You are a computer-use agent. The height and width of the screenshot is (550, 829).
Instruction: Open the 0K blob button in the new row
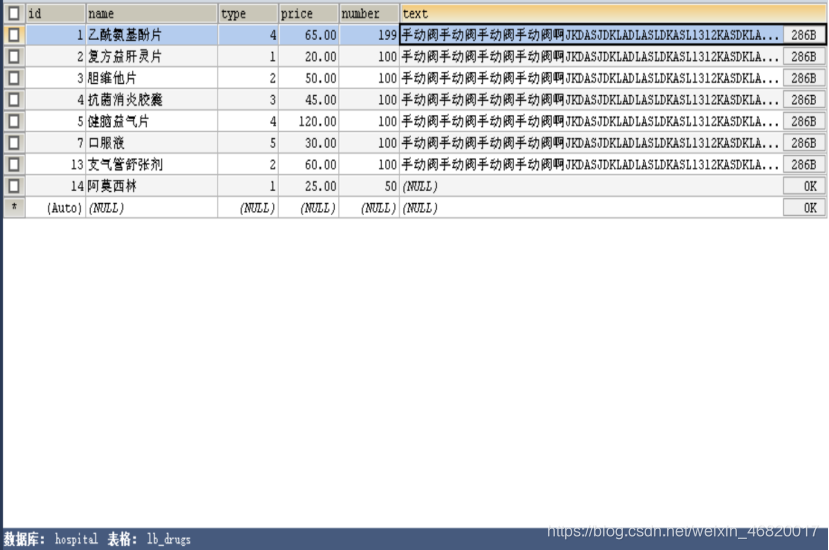tap(804, 208)
